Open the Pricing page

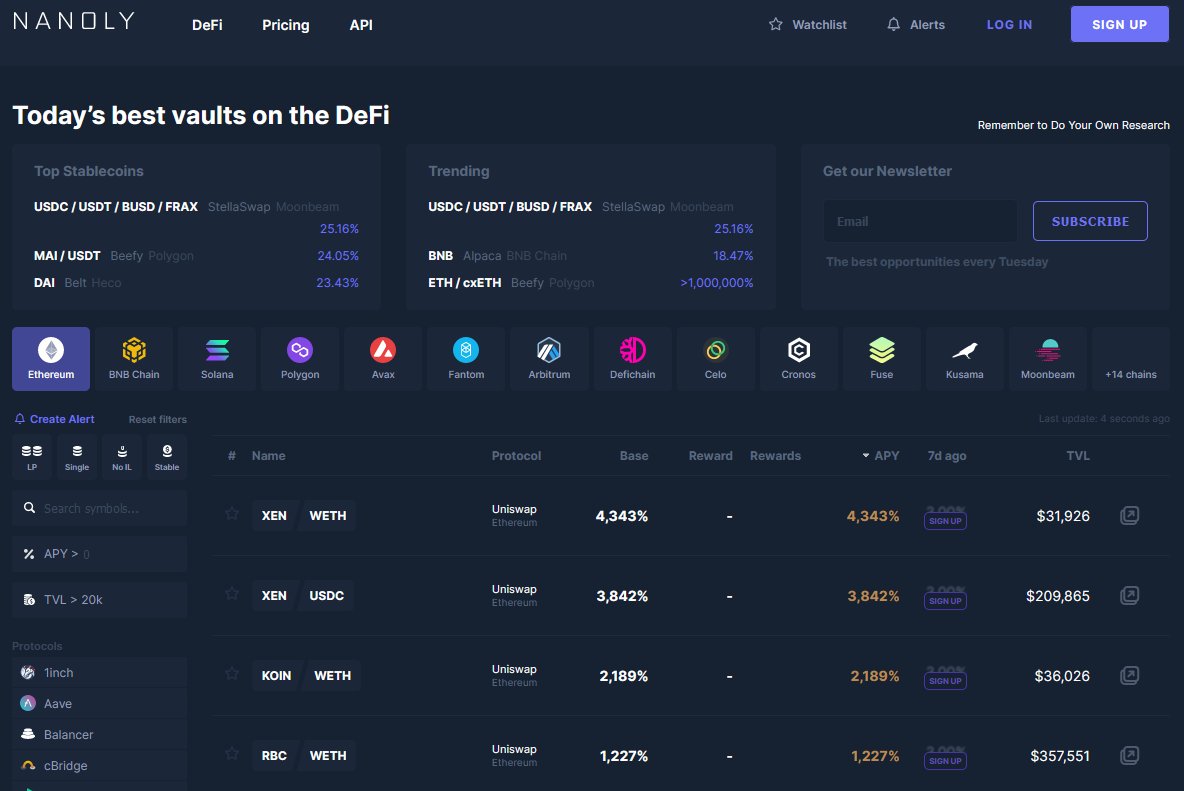[285, 25]
